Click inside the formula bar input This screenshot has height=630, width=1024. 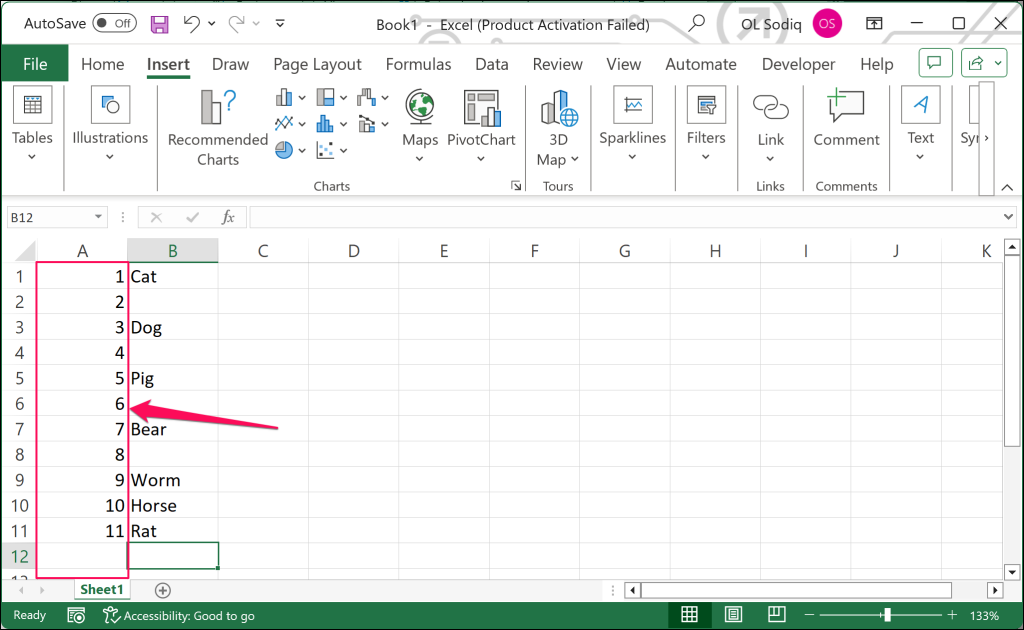(x=626, y=217)
